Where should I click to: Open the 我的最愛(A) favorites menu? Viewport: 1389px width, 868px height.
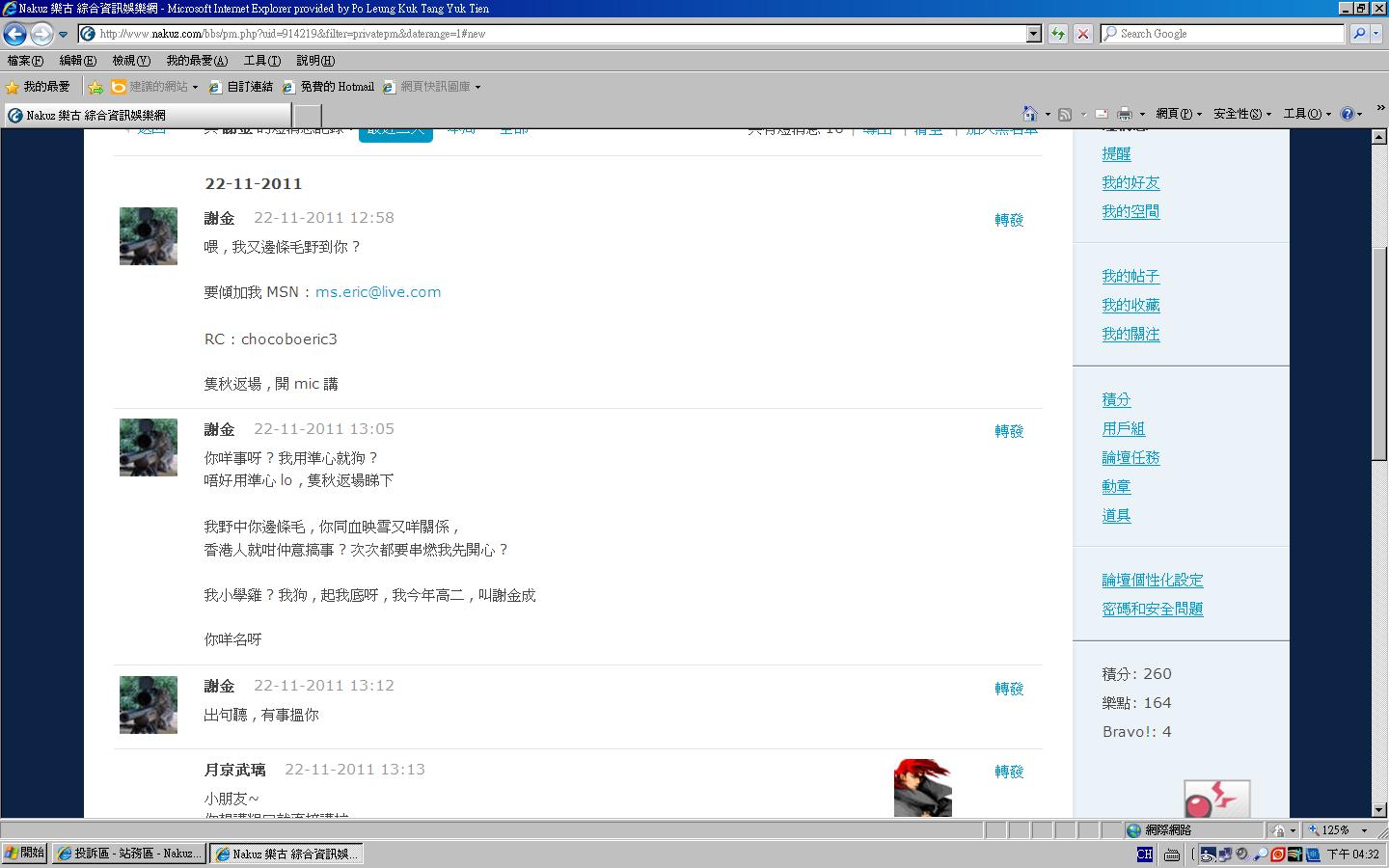pyautogui.click(x=197, y=61)
